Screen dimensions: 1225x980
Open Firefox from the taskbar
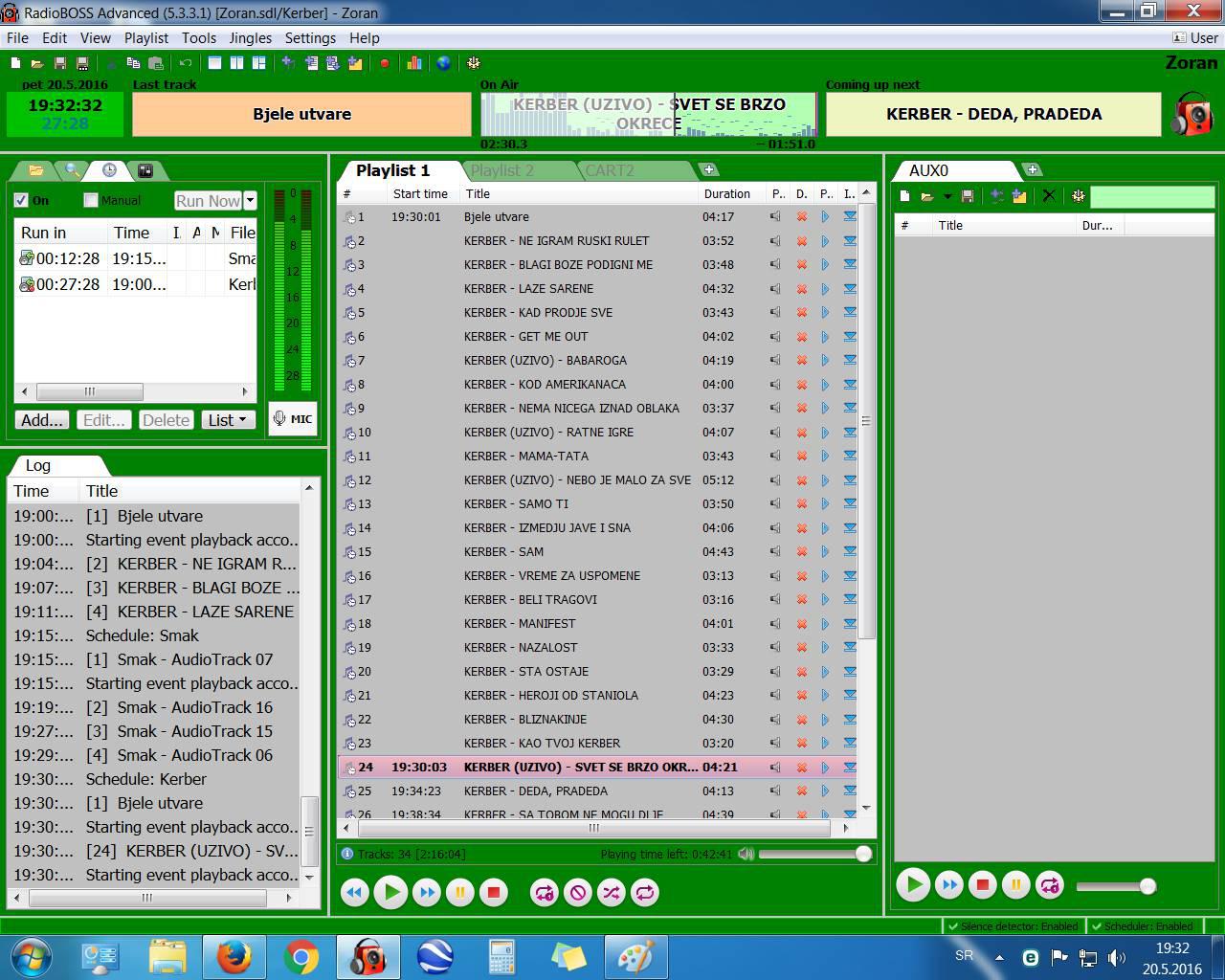click(x=234, y=957)
